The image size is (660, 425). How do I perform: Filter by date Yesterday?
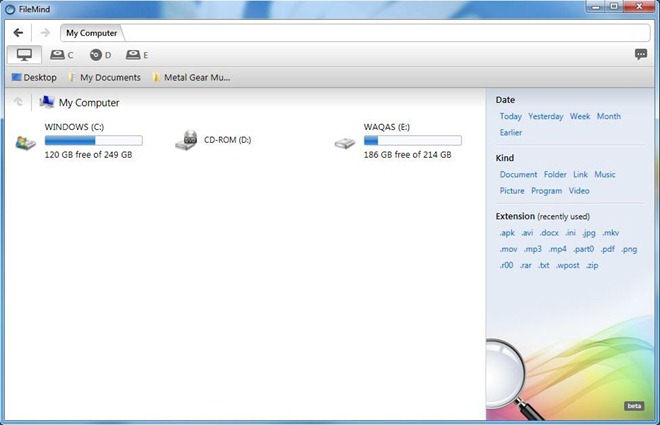pyautogui.click(x=546, y=116)
